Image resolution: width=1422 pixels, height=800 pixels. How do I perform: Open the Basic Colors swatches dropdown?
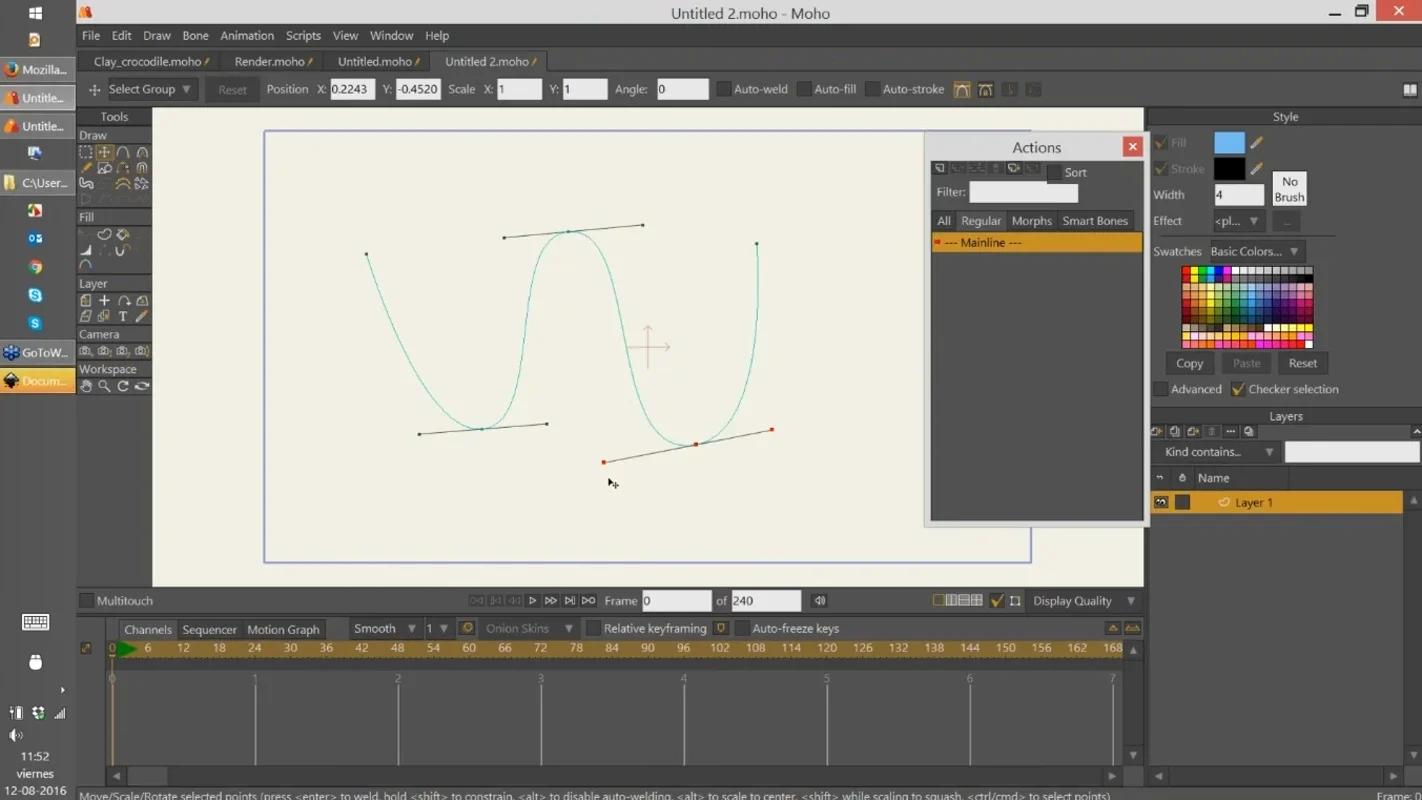[x=1255, y=251]
